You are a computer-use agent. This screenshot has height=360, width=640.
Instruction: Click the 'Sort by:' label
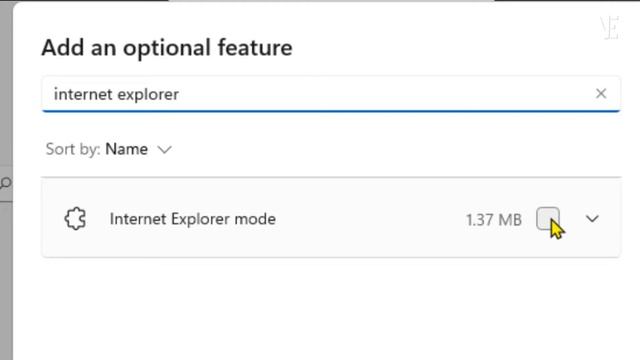[73, 149]
